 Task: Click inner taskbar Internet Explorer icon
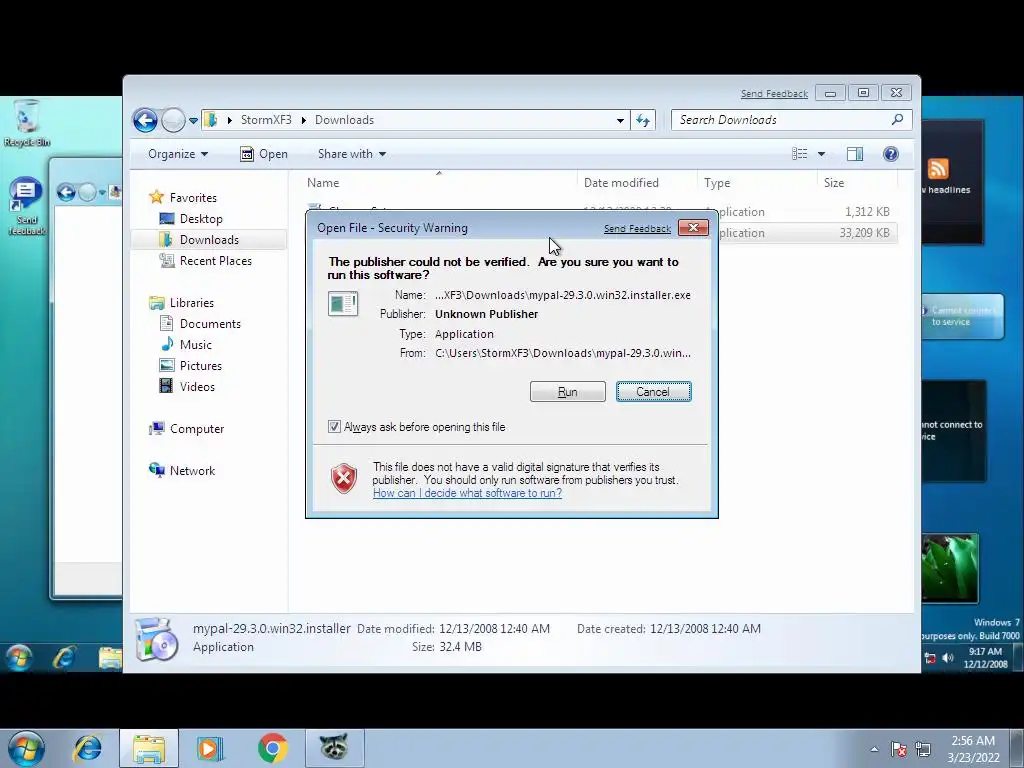click(x=64, y=657)
